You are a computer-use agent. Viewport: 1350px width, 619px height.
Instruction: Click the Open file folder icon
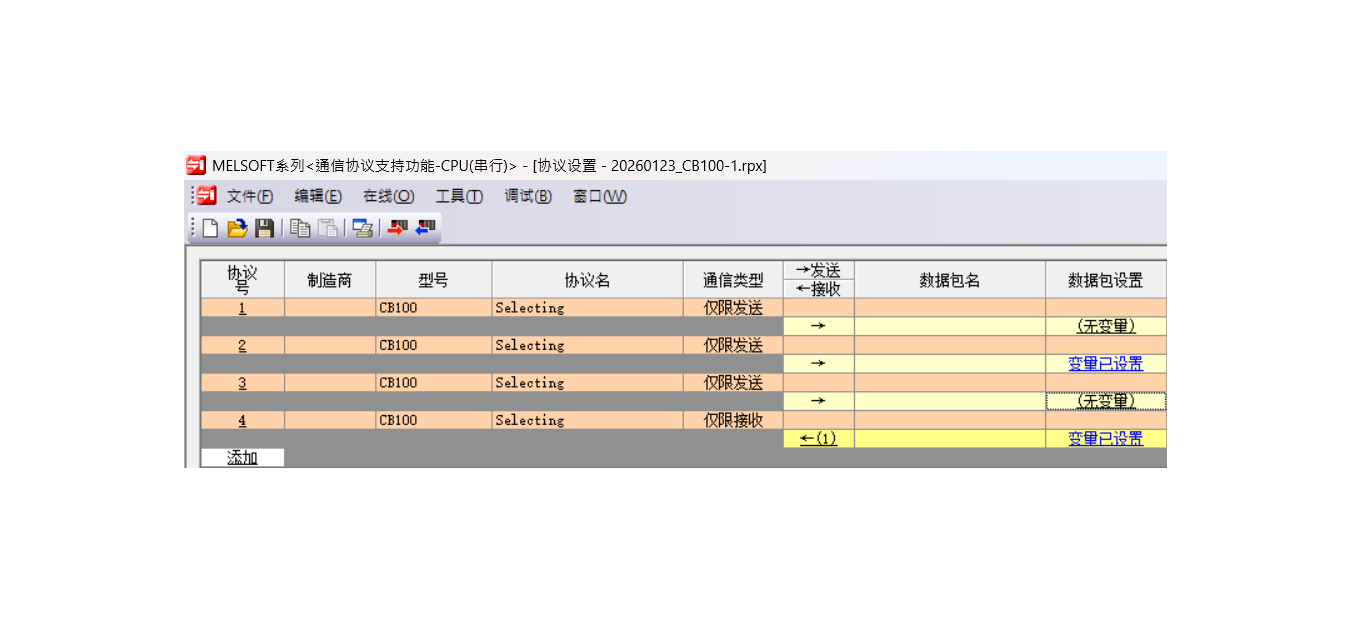click(237, 229)
